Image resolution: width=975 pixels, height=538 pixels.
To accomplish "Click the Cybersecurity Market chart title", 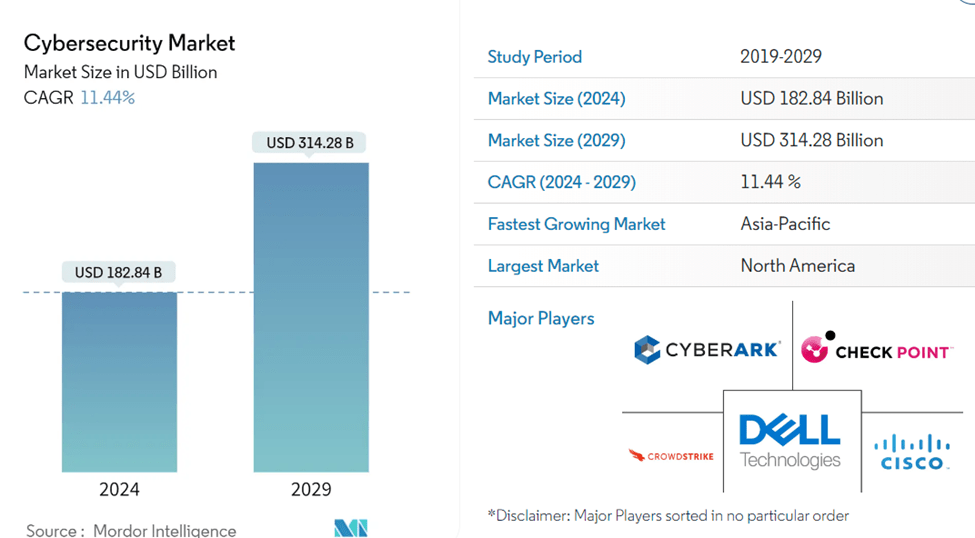I will (129, 43).
